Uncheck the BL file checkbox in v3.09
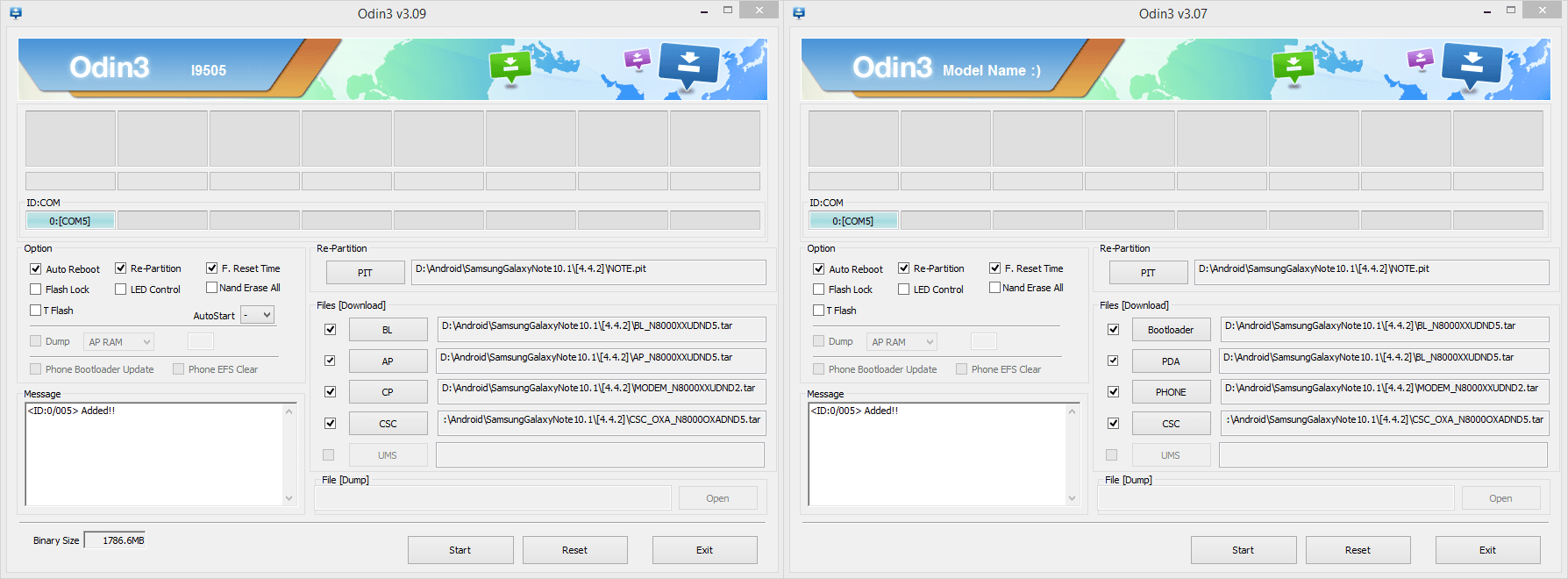This screenshot has width=1568, height=579. 331,330
